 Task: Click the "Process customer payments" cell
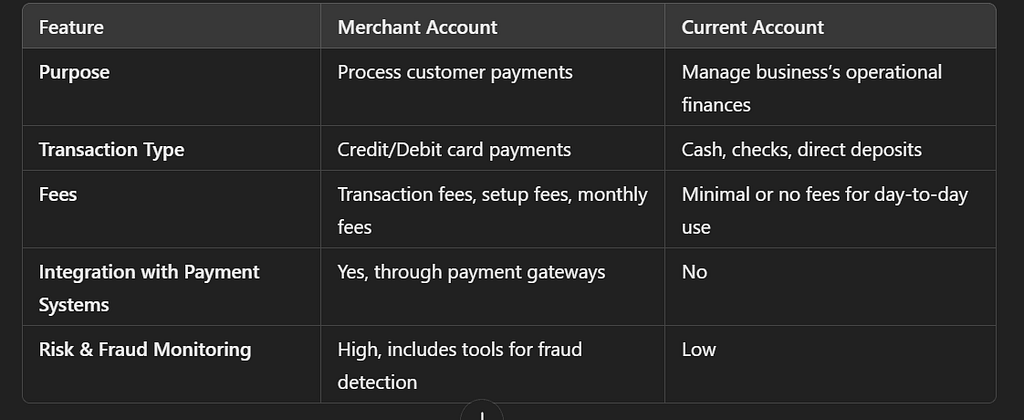coord(454,73)
